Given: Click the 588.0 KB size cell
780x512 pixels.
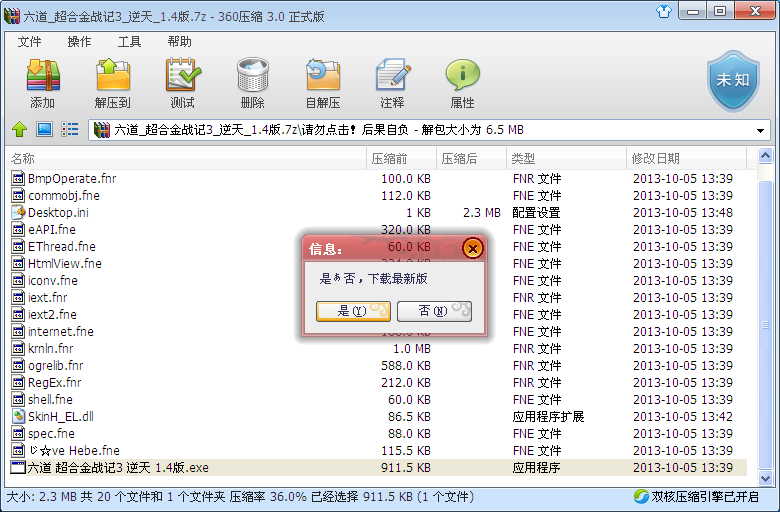Looking at the screenshot, I should coord(406,365).
